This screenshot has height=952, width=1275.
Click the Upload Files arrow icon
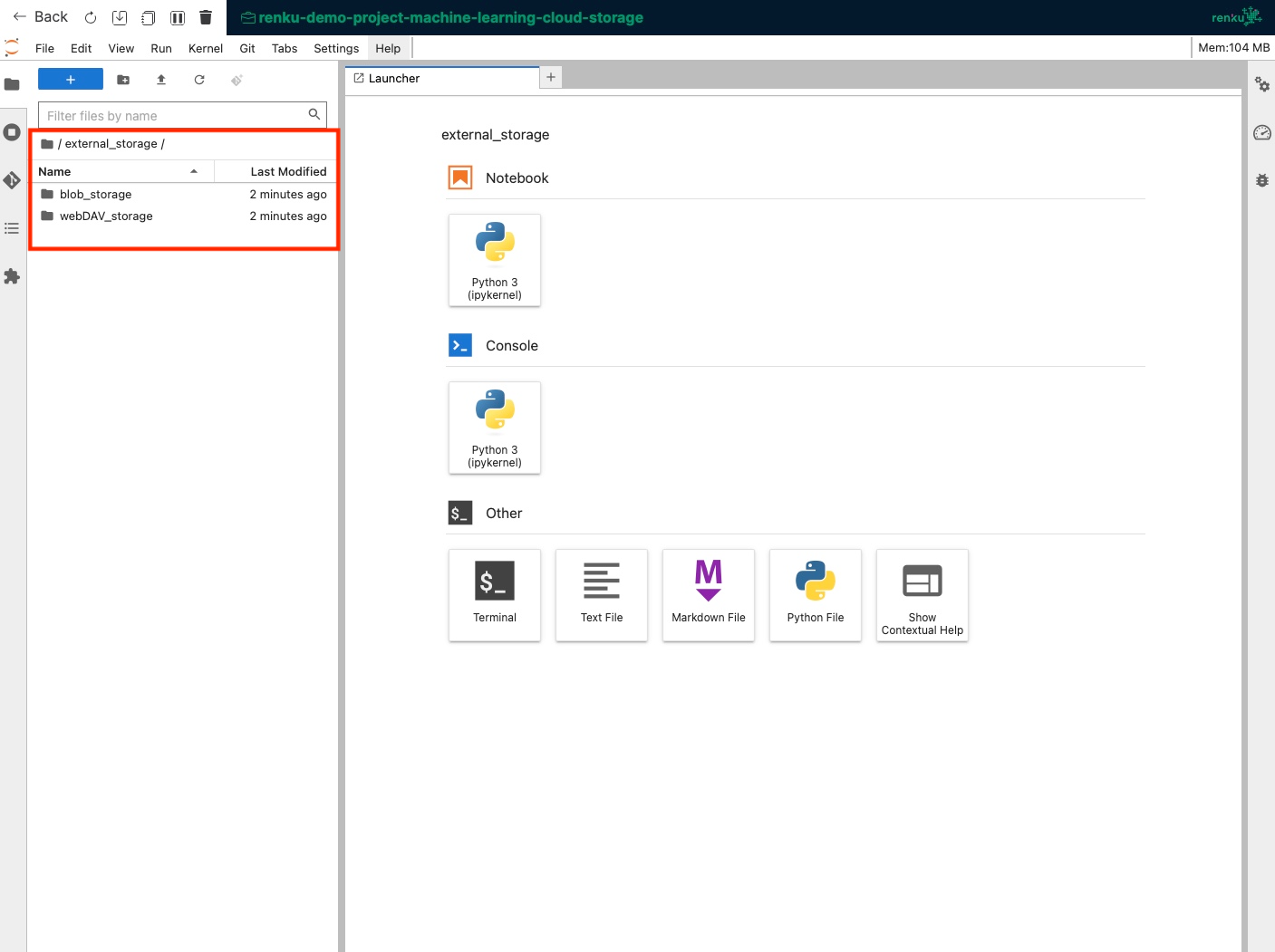161,80
